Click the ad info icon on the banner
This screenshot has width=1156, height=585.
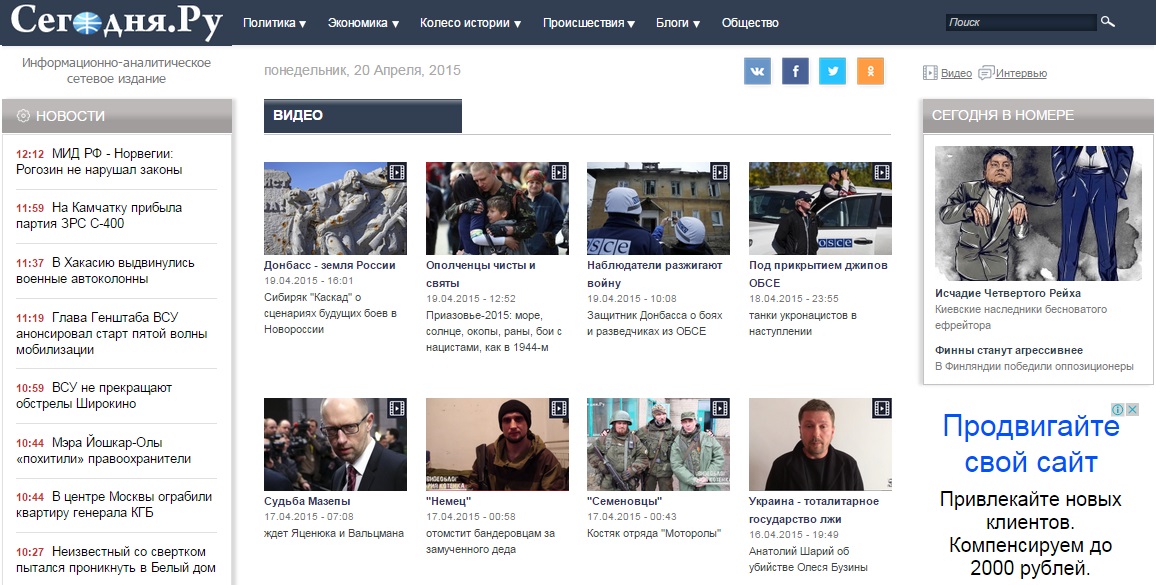coord(1118,409)
